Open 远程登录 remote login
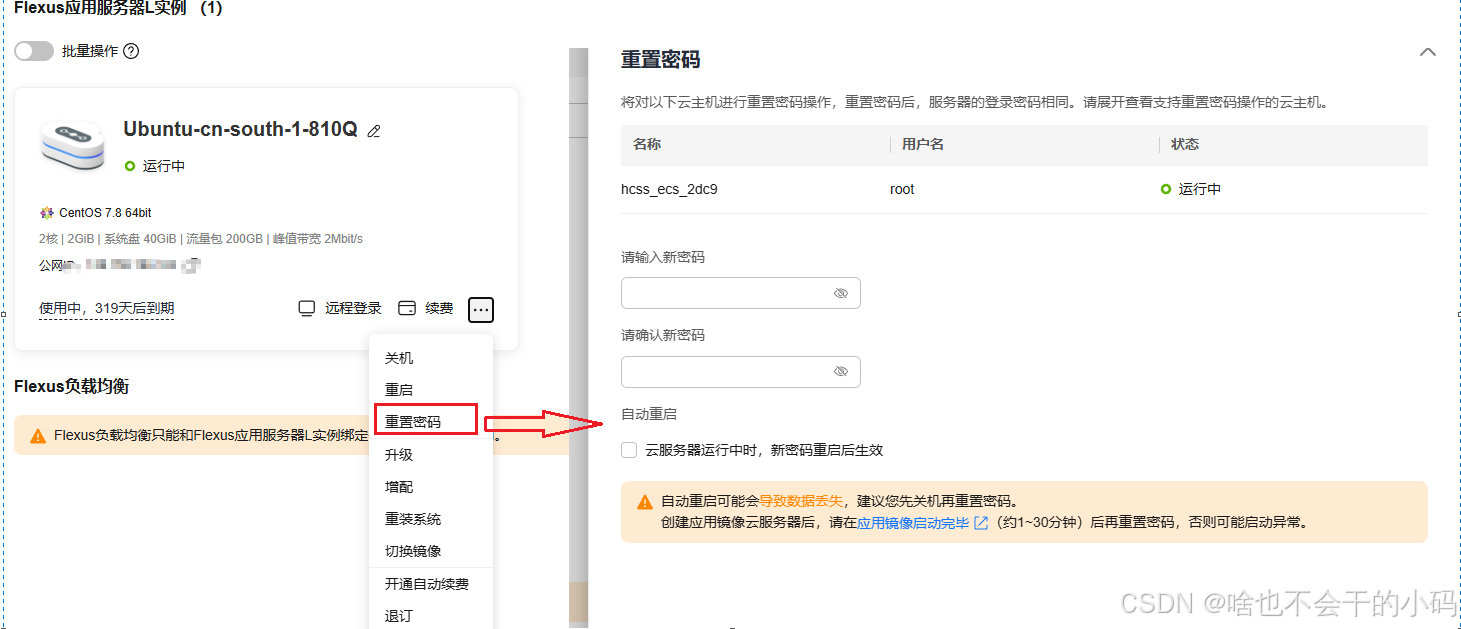The width and height of the screenshot is (1461, 629). (353, 308)
